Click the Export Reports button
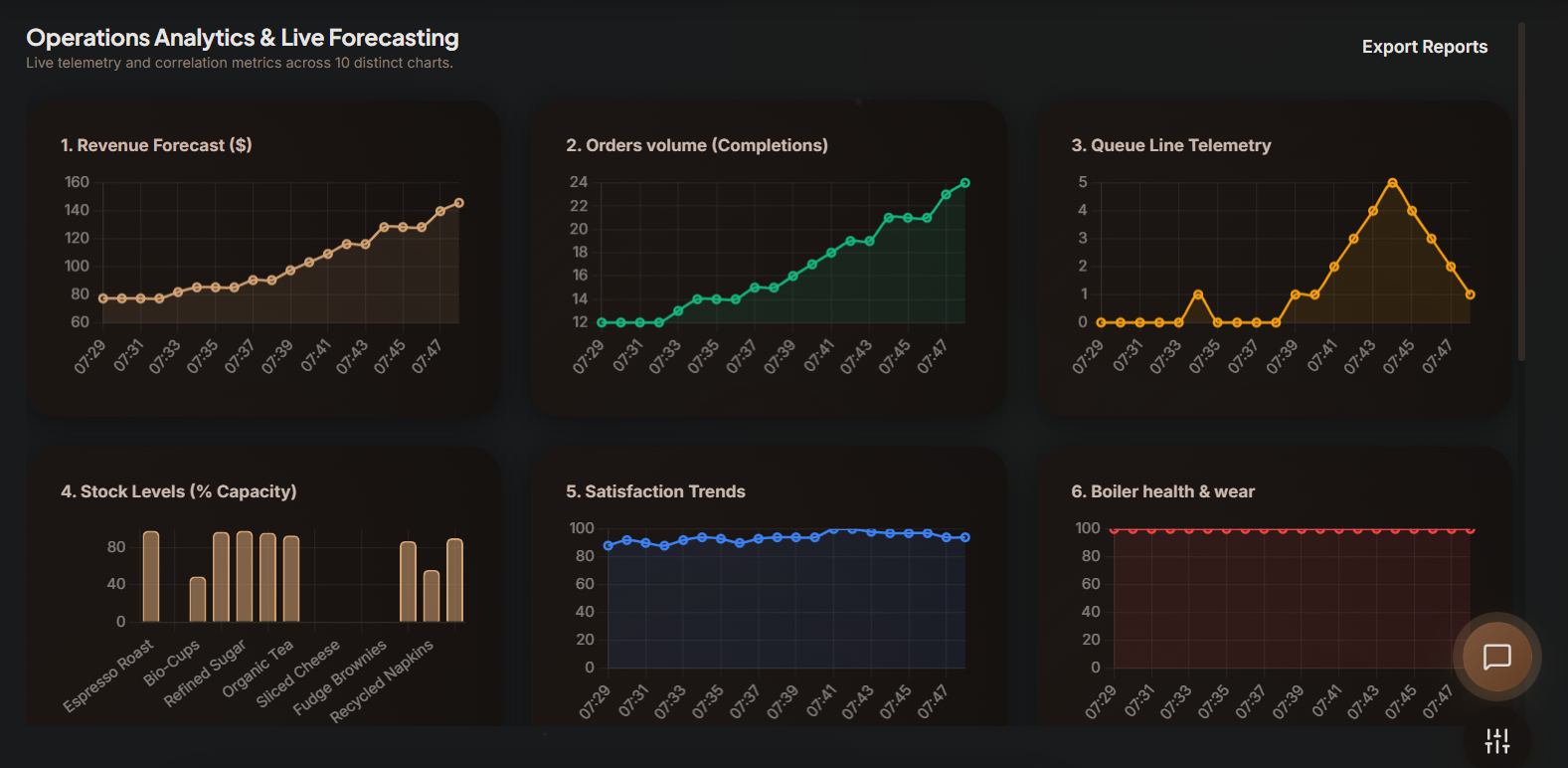 [1425, 47]
